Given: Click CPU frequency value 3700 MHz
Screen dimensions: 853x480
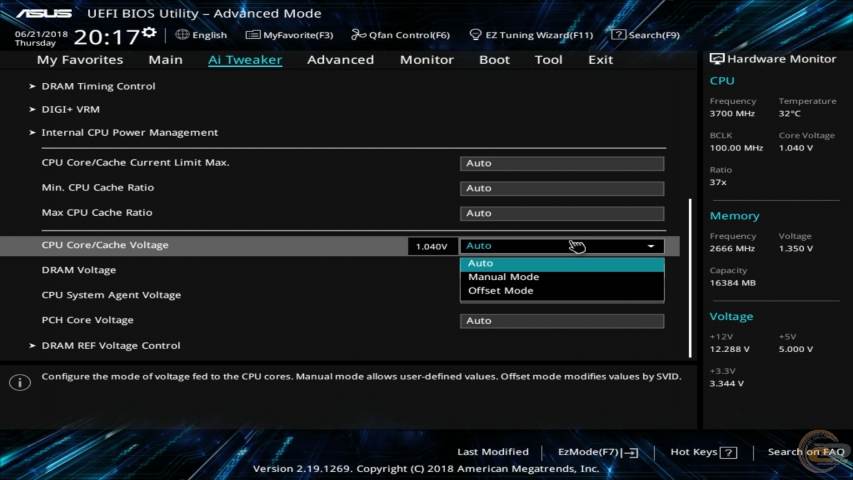Looking at the screenshot, I should click(x=732, y=114).
